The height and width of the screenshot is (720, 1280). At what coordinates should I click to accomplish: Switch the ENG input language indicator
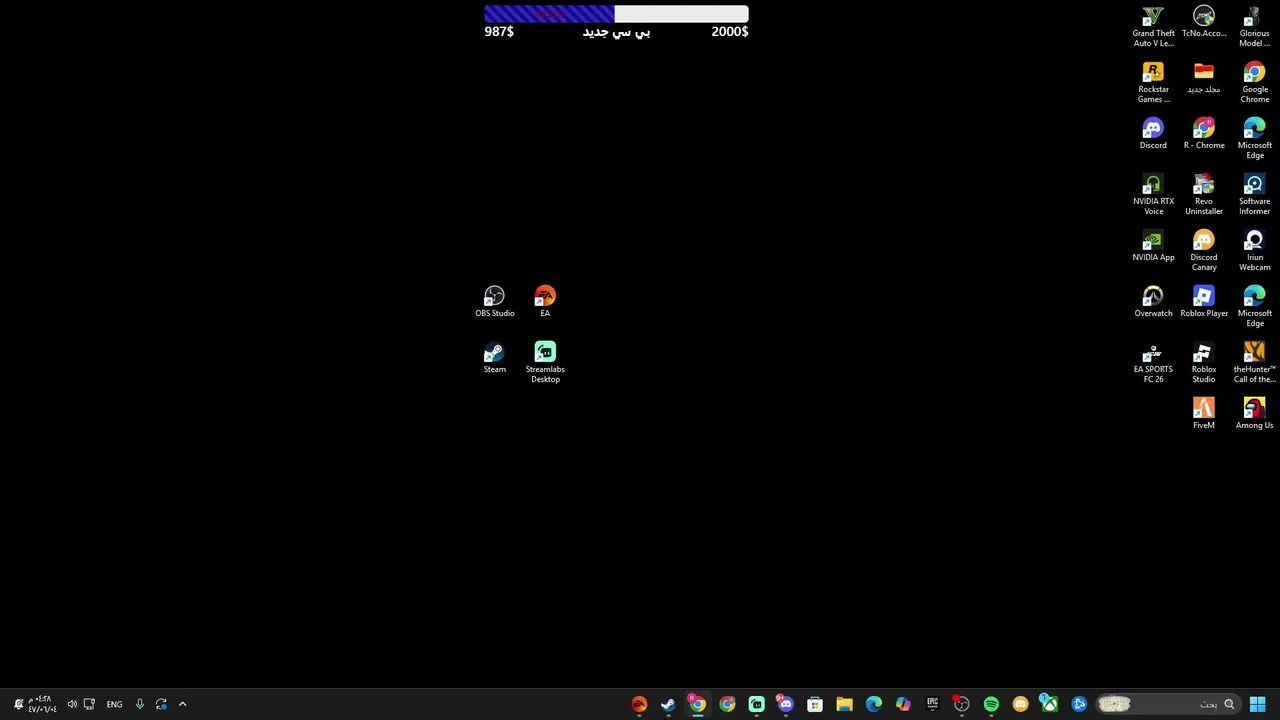115,704
